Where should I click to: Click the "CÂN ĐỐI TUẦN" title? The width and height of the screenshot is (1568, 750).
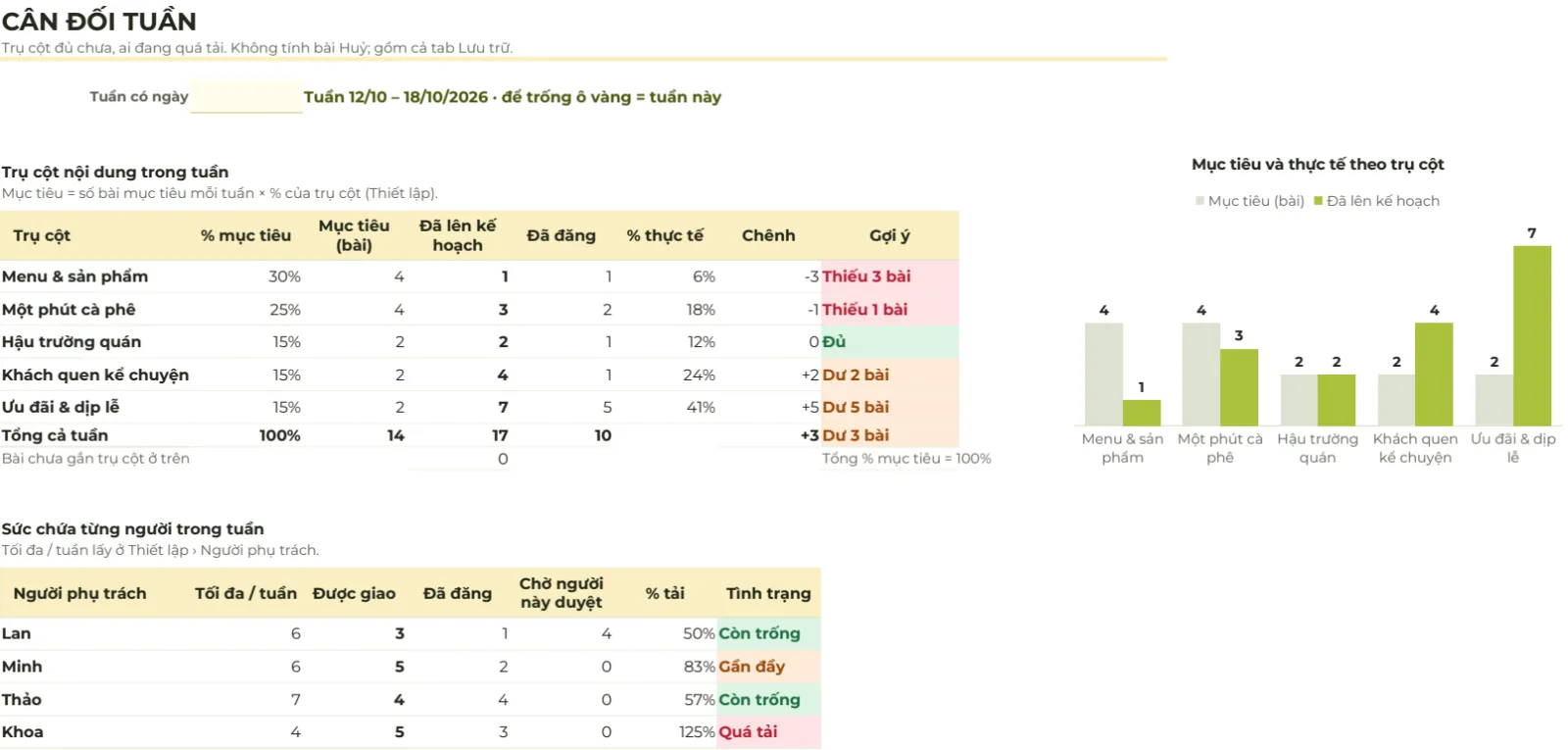(99, 21)
